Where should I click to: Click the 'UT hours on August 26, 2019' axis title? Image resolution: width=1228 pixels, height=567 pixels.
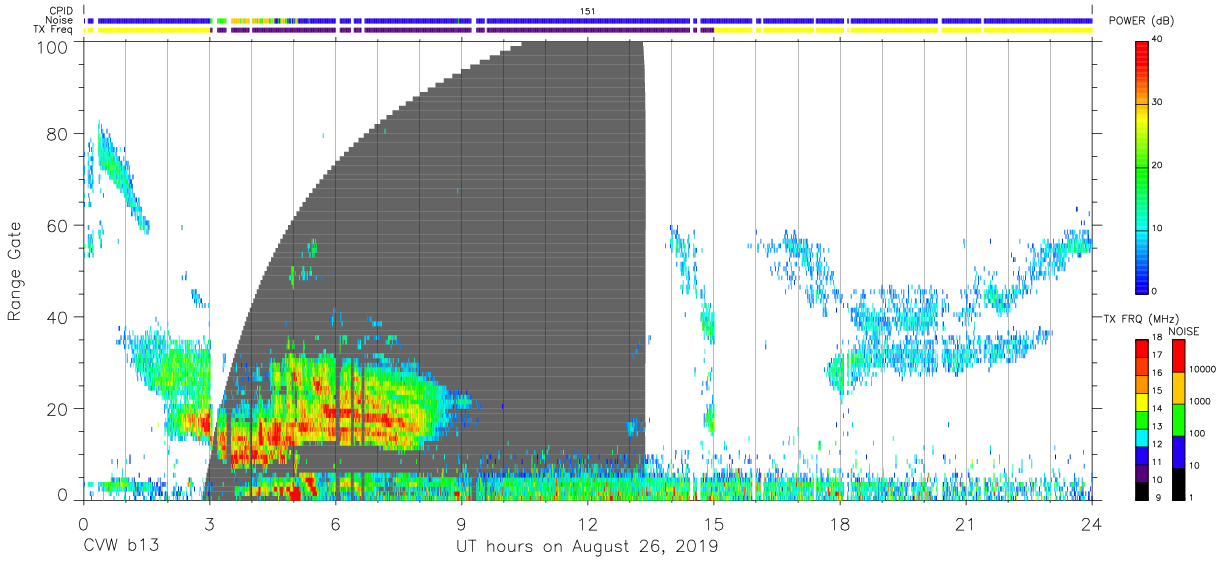coord(587,547)
